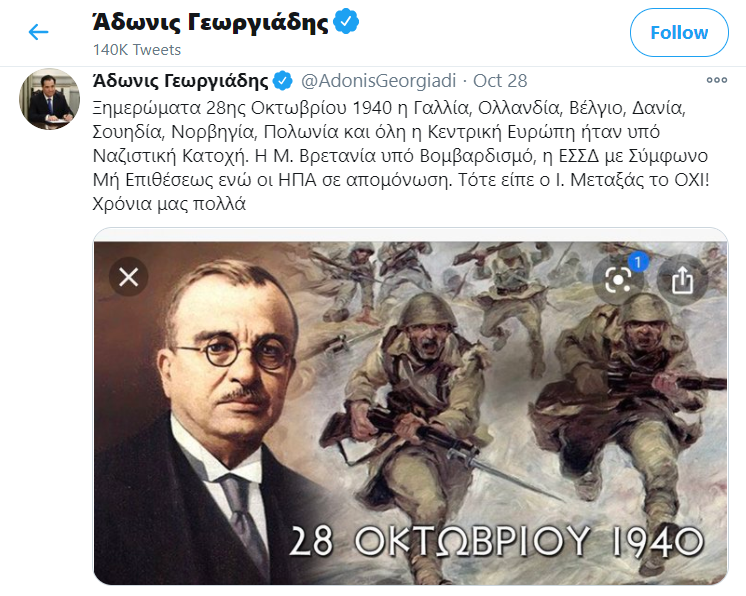This screenshot has height=596, width=746.
Task: Click the author name in the tweet
Action: [181, 81]
